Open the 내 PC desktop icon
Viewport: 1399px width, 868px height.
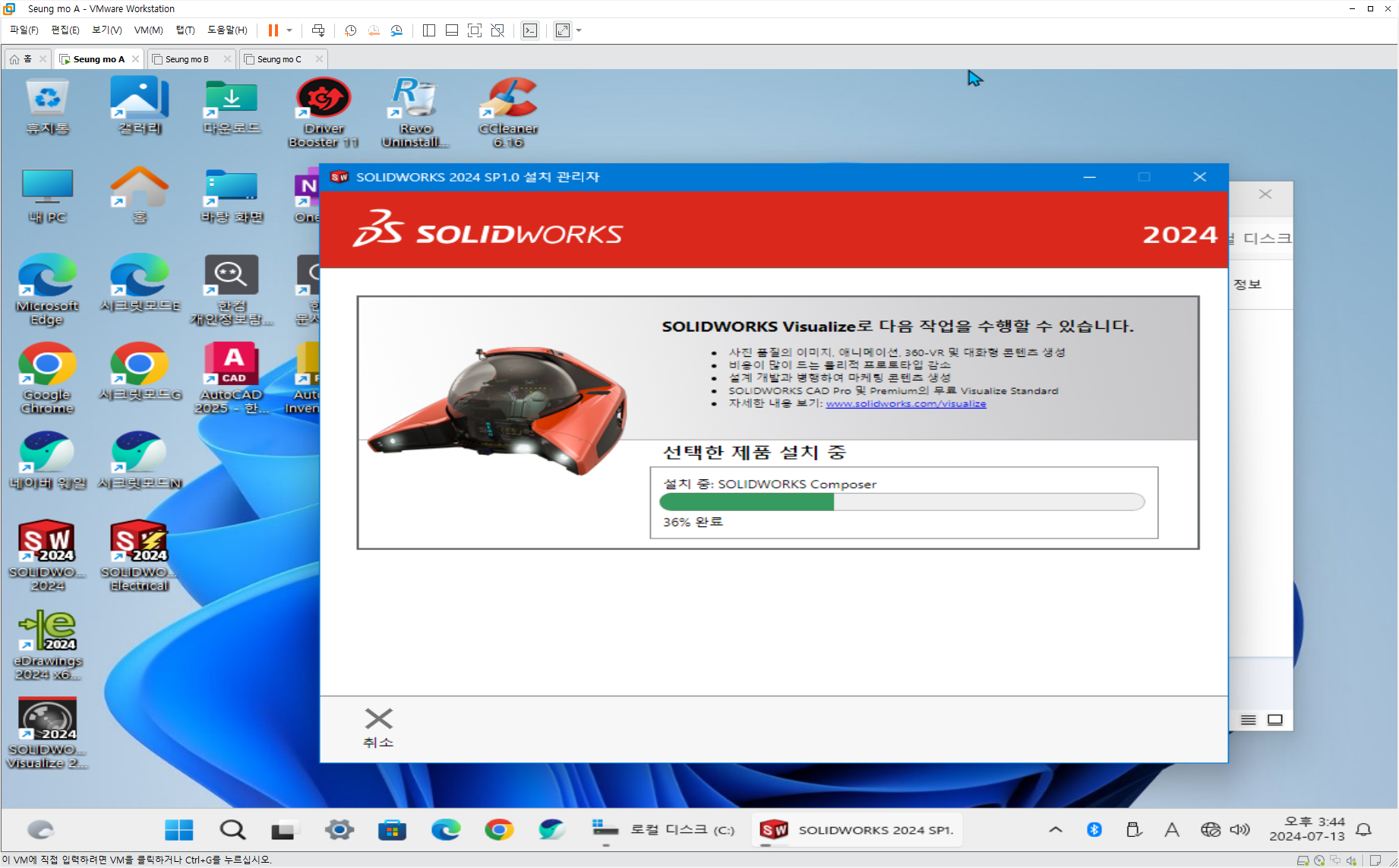pyautogui.click(x=47, y=195)
